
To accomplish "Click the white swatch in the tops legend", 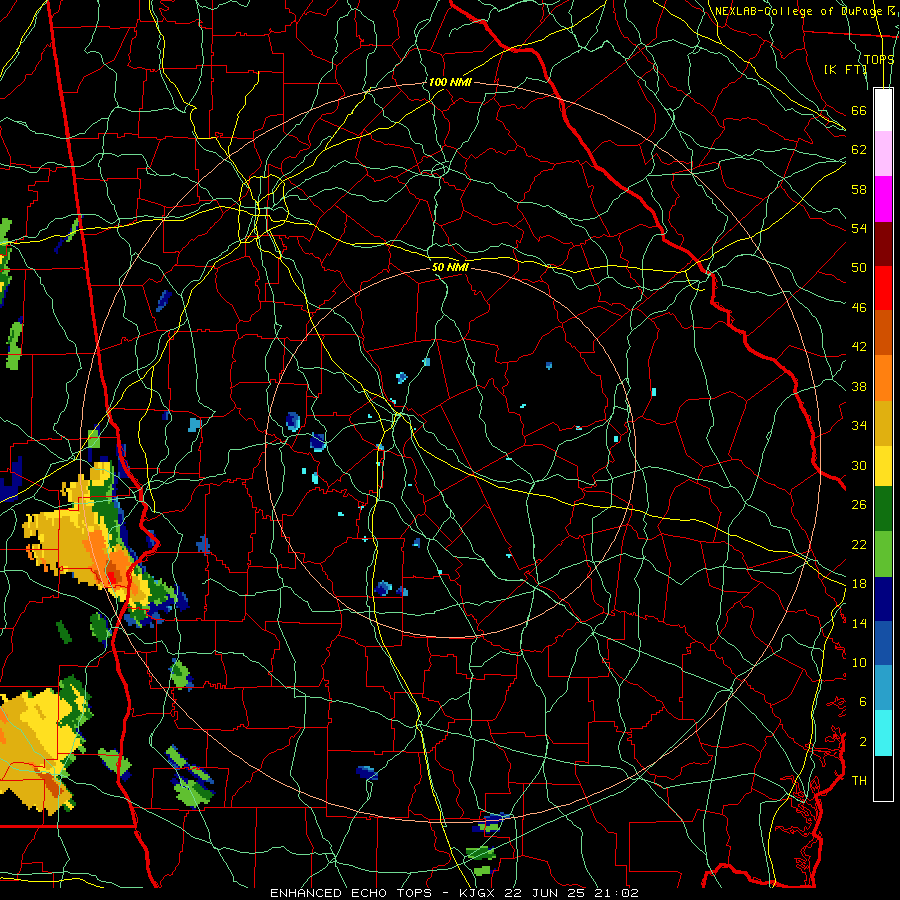I will click(883, 110).
